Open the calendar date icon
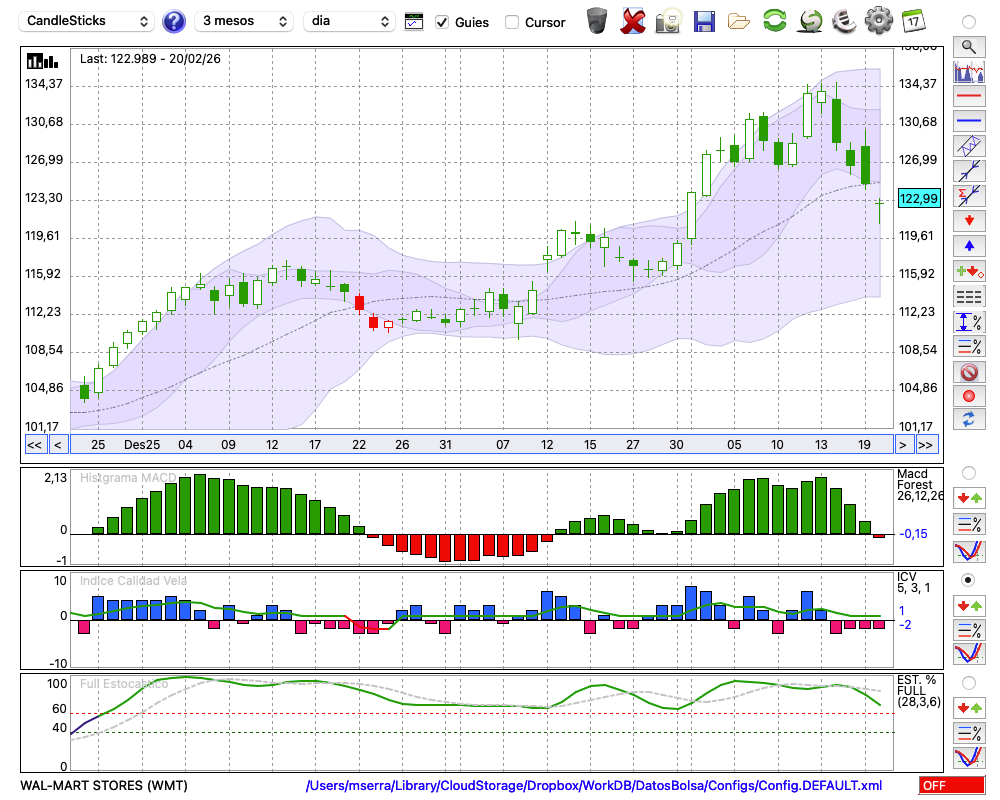Screen dimensions: 1000x800 point(913,21)
